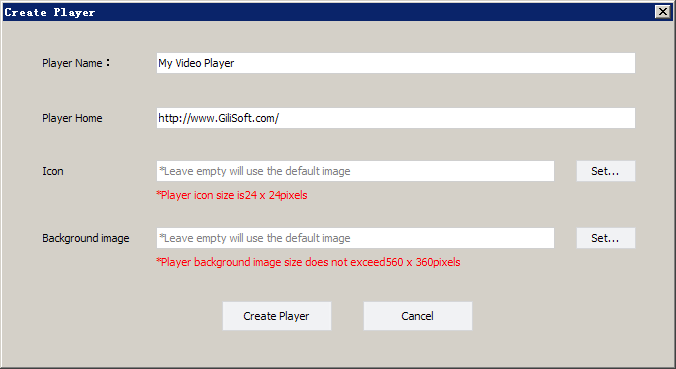Click into the Background image path field
The width and height of the screenshot is (676, 369).
[x=355, y=238]
